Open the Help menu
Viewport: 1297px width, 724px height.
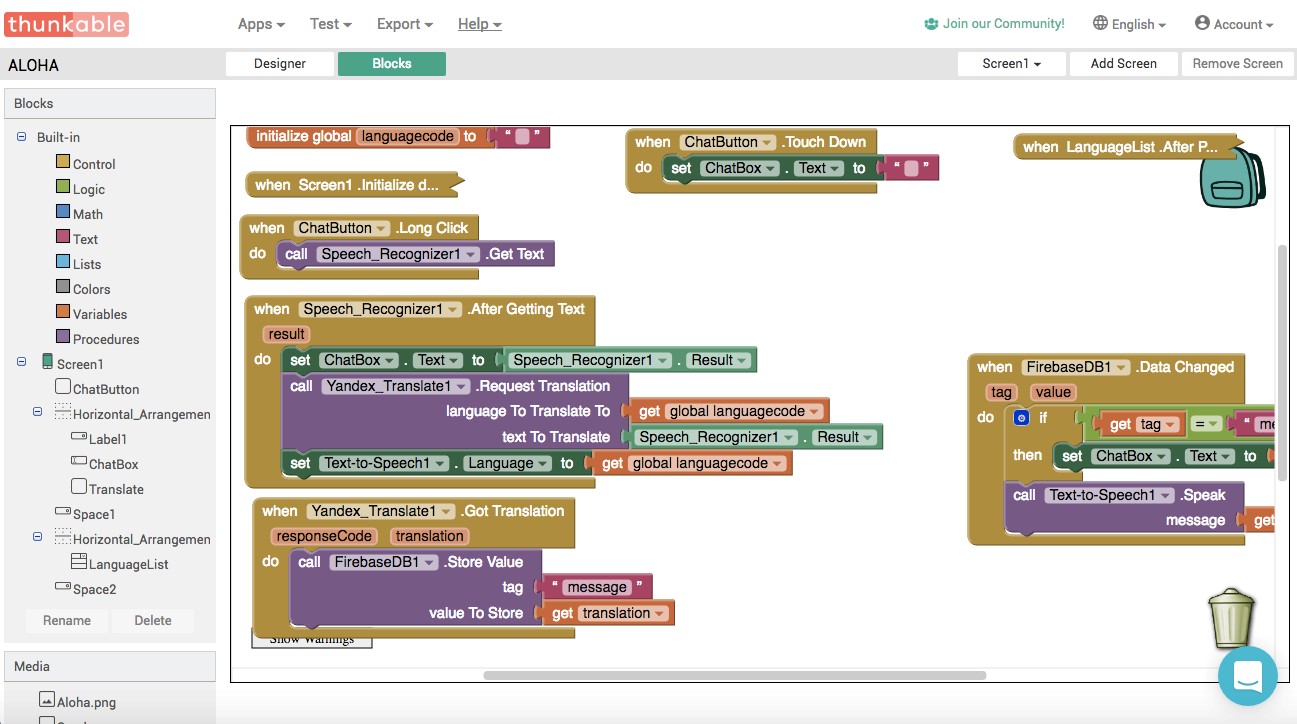[x=480, y=24]
